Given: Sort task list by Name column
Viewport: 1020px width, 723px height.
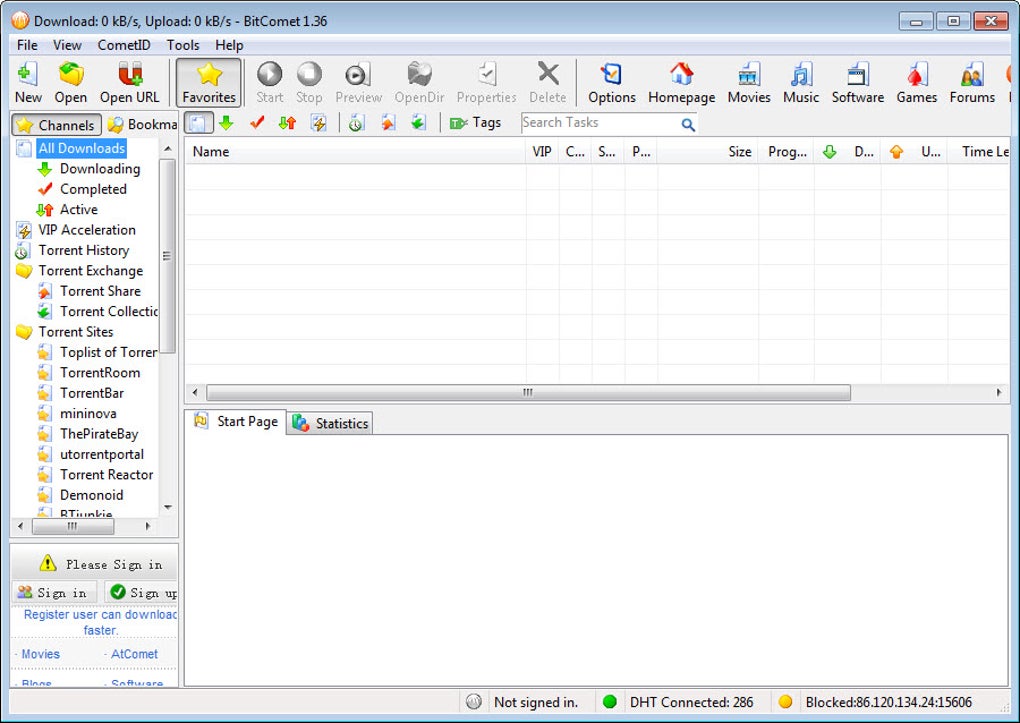Looking at the screenshot, I should point(355,152).
